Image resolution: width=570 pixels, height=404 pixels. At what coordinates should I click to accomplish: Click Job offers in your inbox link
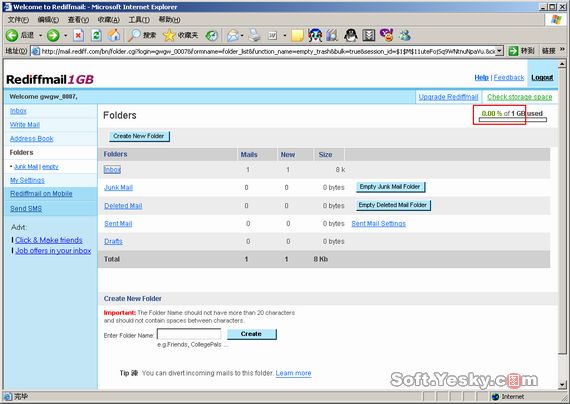tap(53, 251)
